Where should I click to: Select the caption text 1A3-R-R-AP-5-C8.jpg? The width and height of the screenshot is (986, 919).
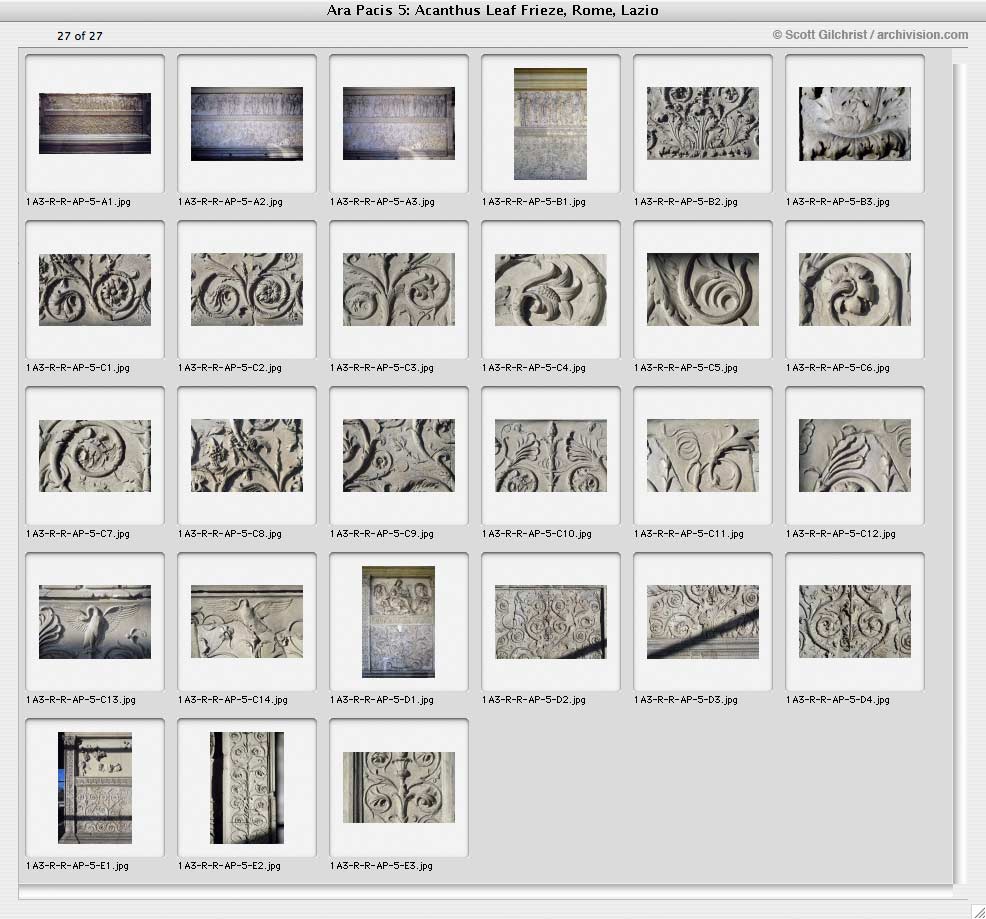pyautogui.click(x=230, y=534)
